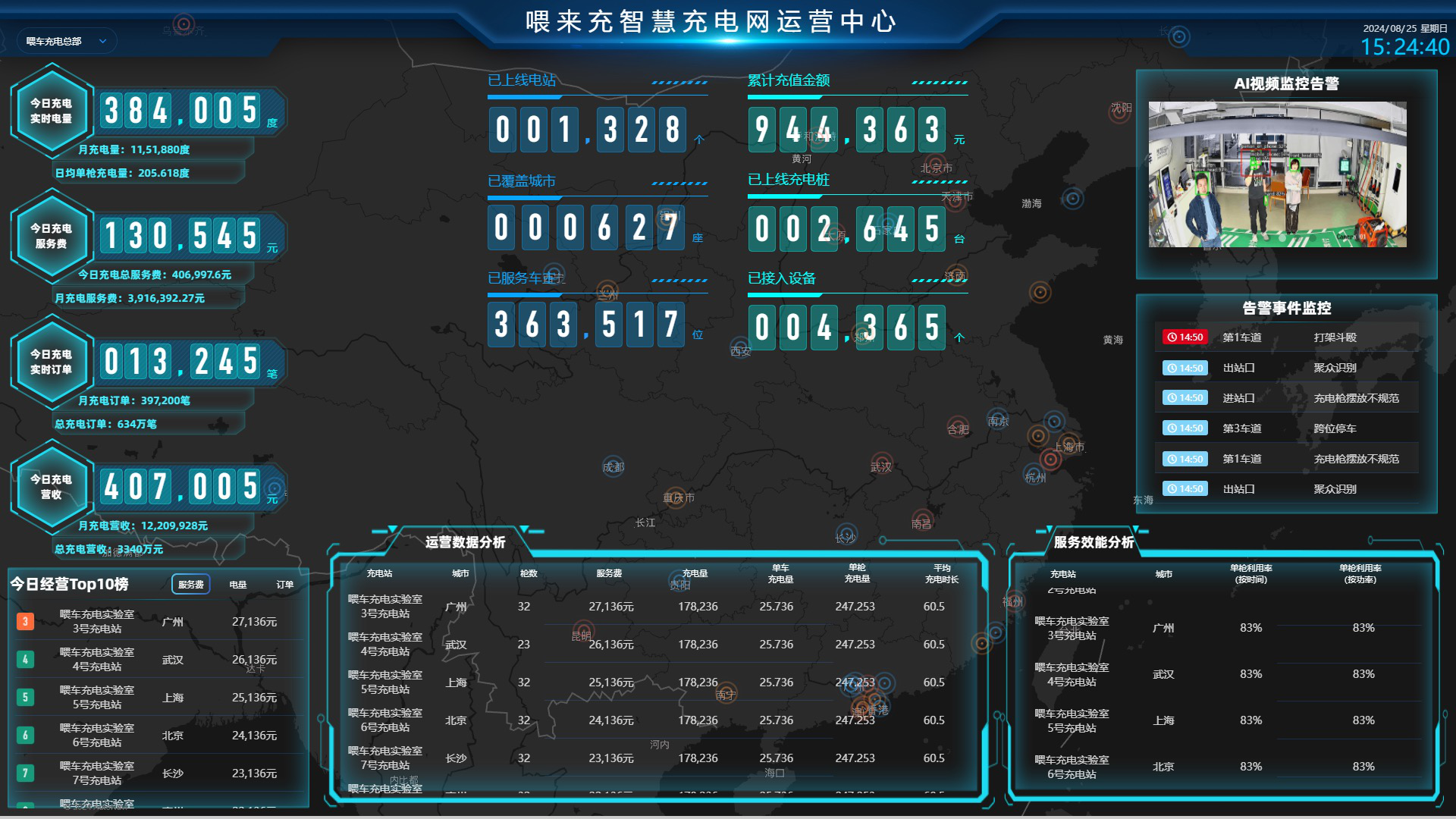Click 24,136元 fee in 运营数据分析 北京 row
This screenshot has width=1456, height=819.
pyautogui.click(x=611, y=720)
